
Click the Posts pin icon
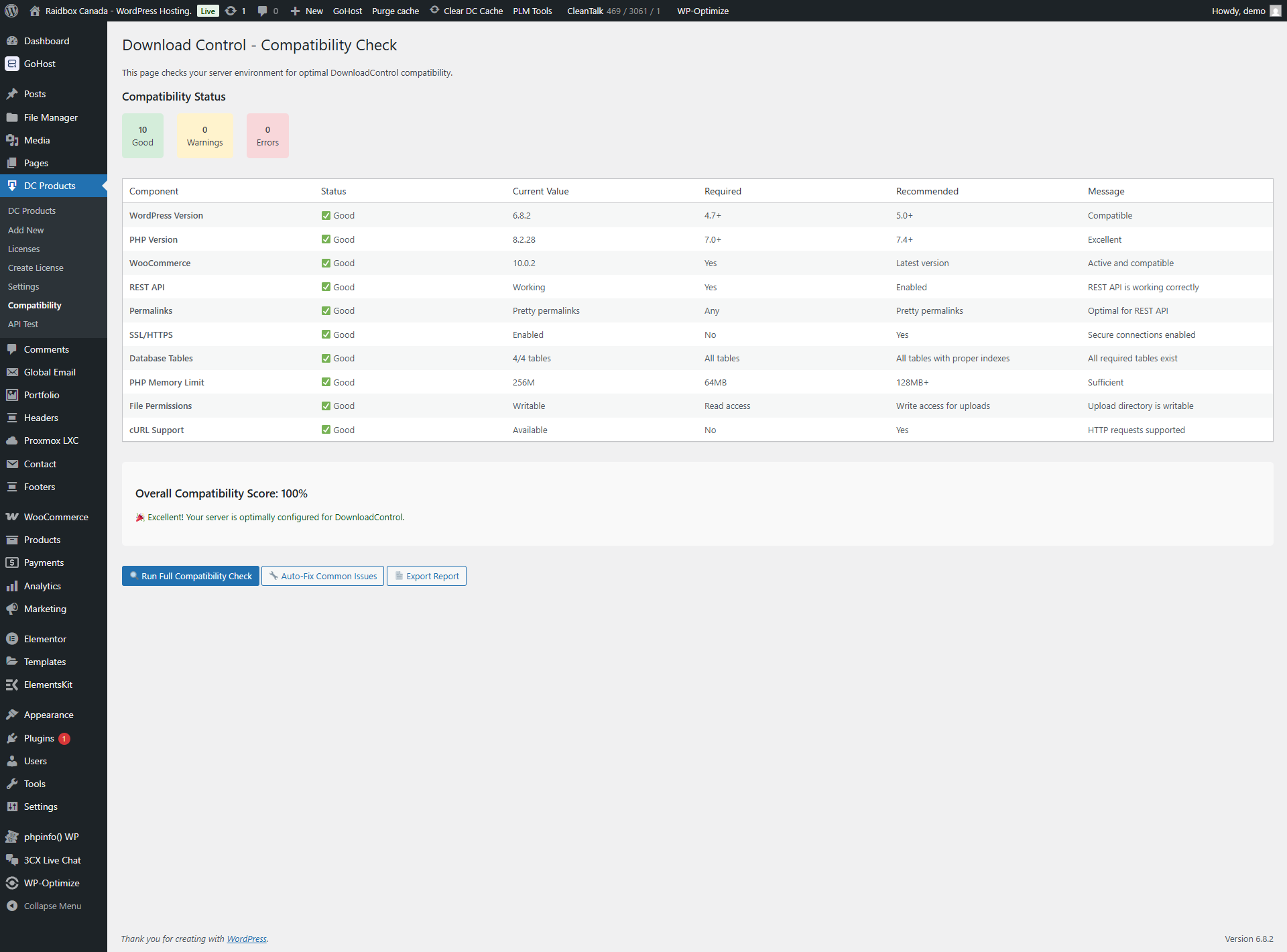click(12, 94)
